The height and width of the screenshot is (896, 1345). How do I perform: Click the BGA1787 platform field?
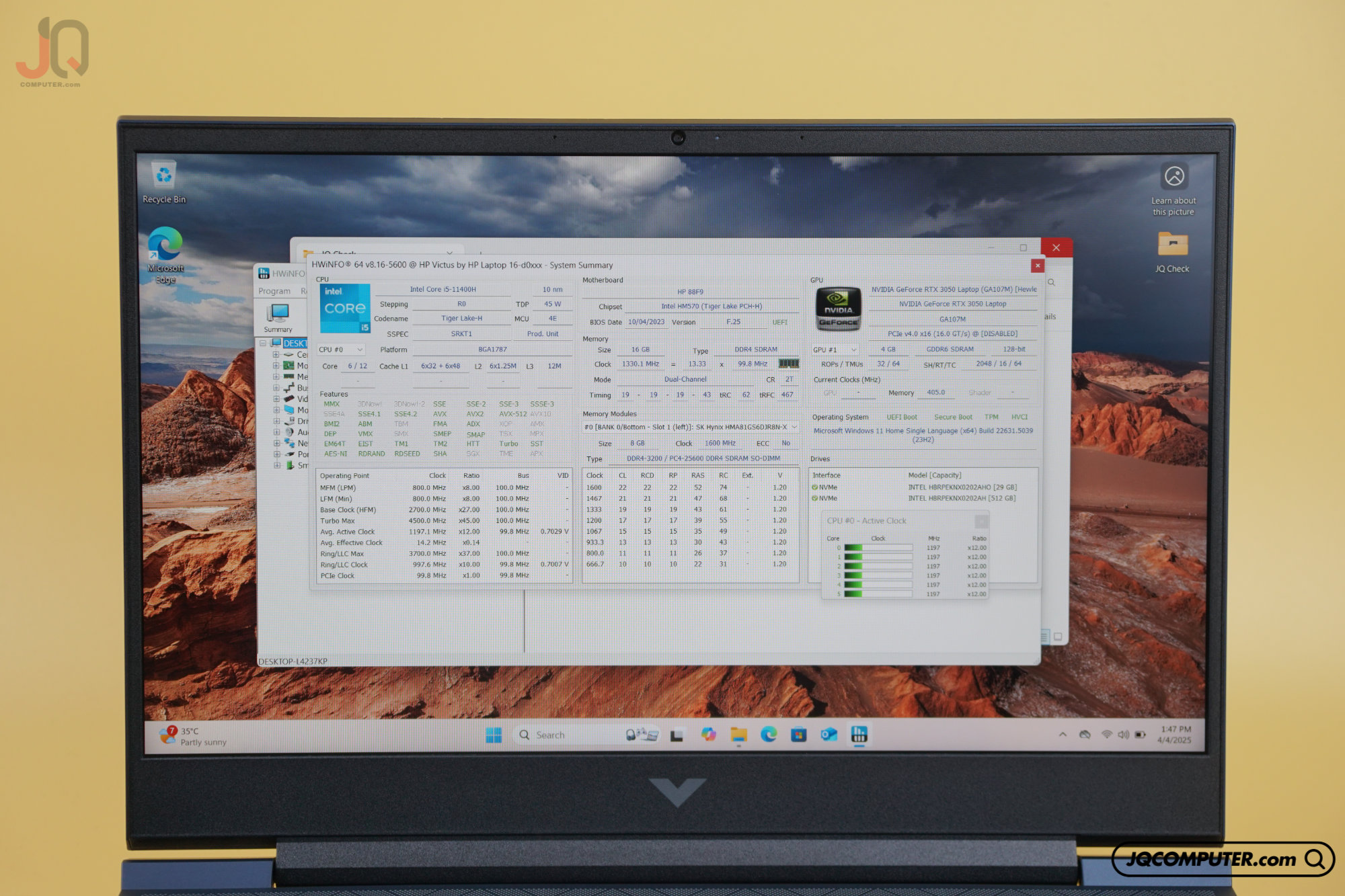point(492,350)
